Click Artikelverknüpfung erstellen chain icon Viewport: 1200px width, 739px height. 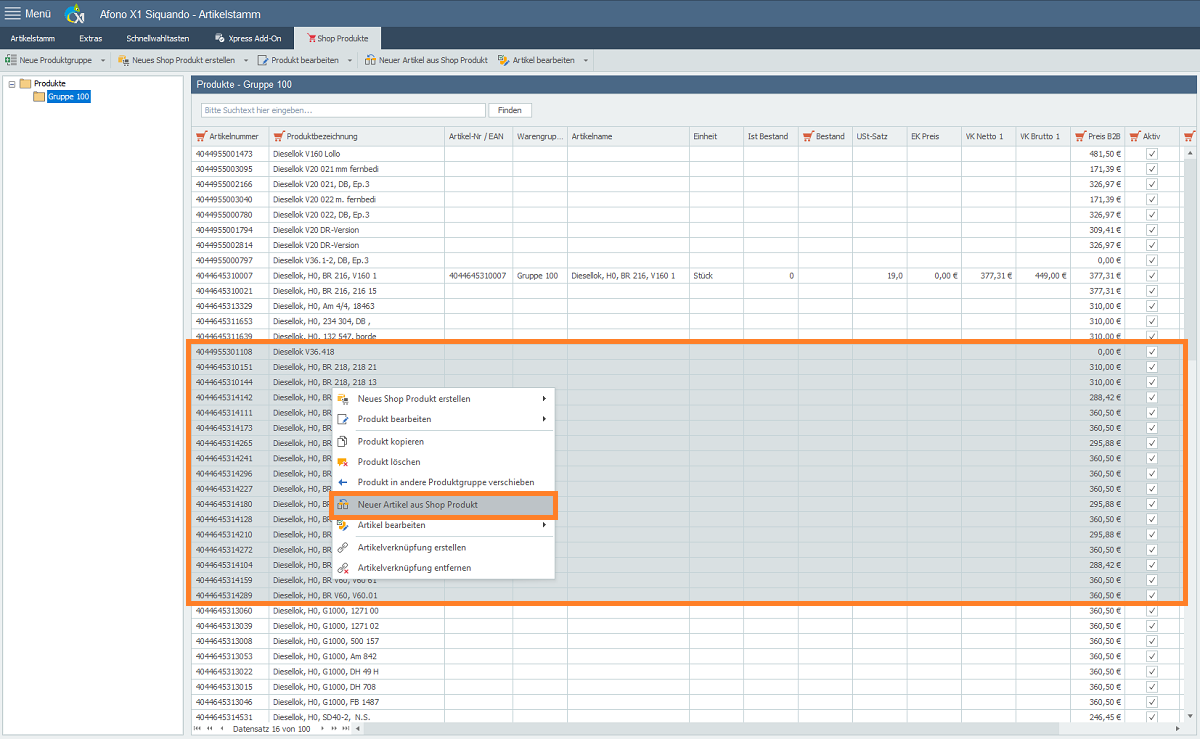(x=342, y=548)
